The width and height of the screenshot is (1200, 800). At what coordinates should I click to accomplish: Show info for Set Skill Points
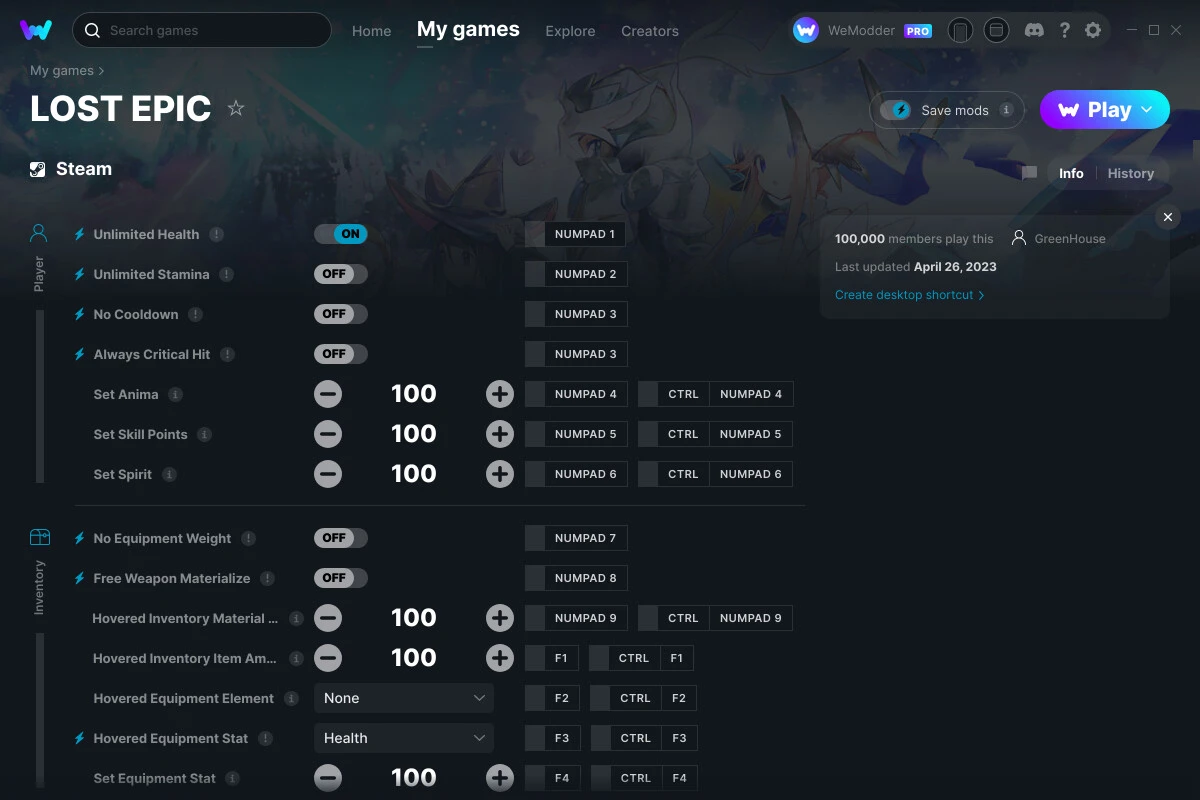[204, 434]
